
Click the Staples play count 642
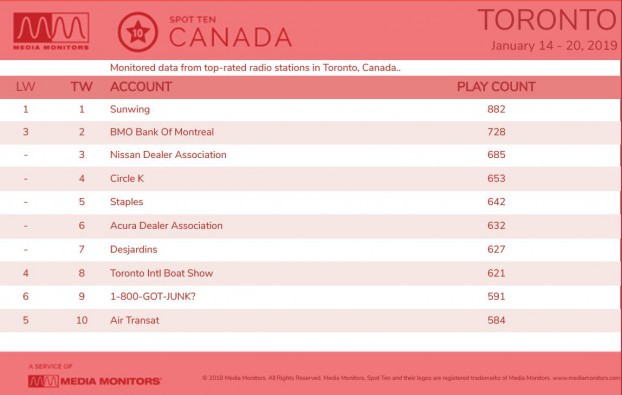(x=496, y=201)
